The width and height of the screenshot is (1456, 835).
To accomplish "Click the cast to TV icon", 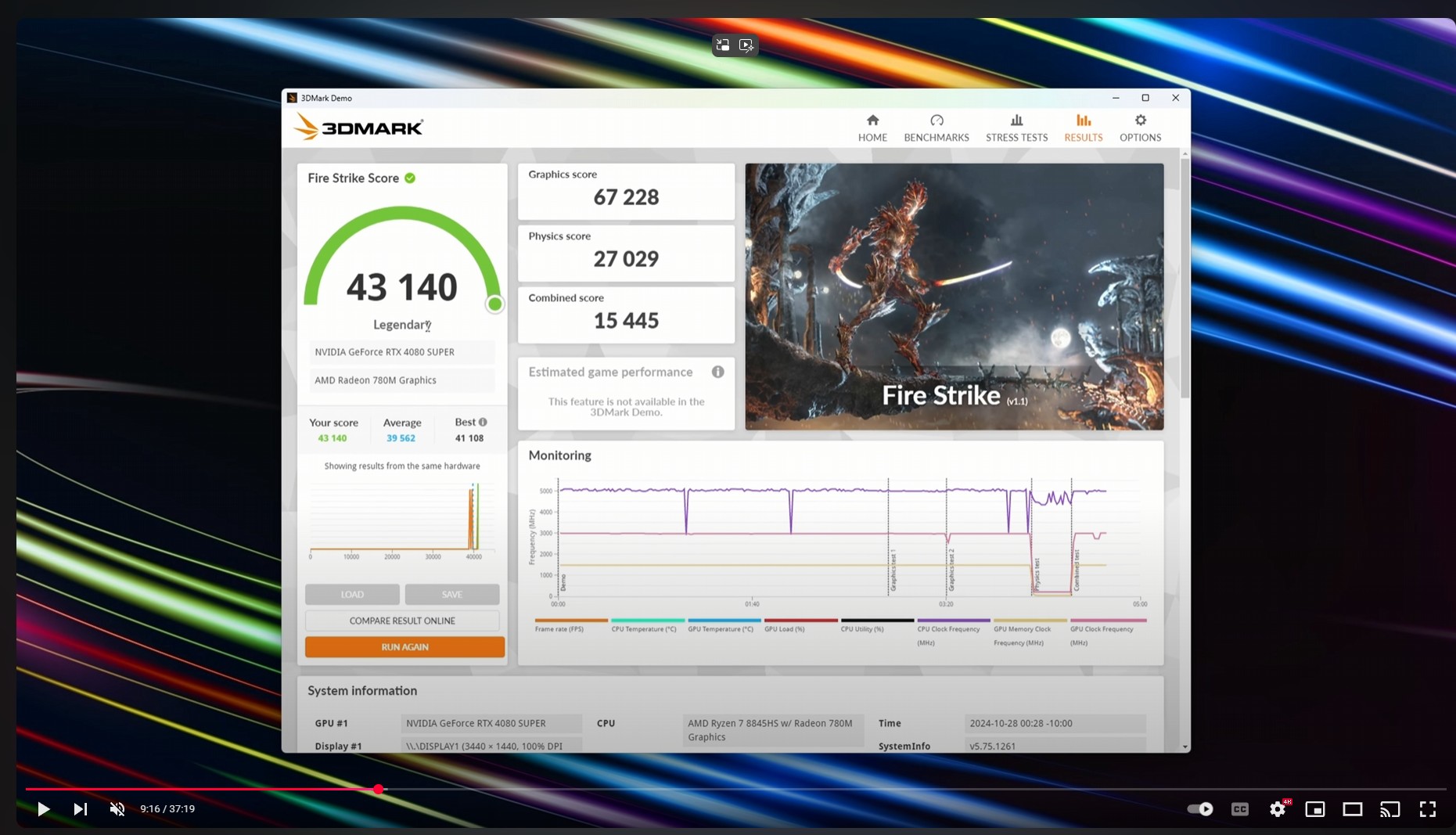I will 1390,809.
